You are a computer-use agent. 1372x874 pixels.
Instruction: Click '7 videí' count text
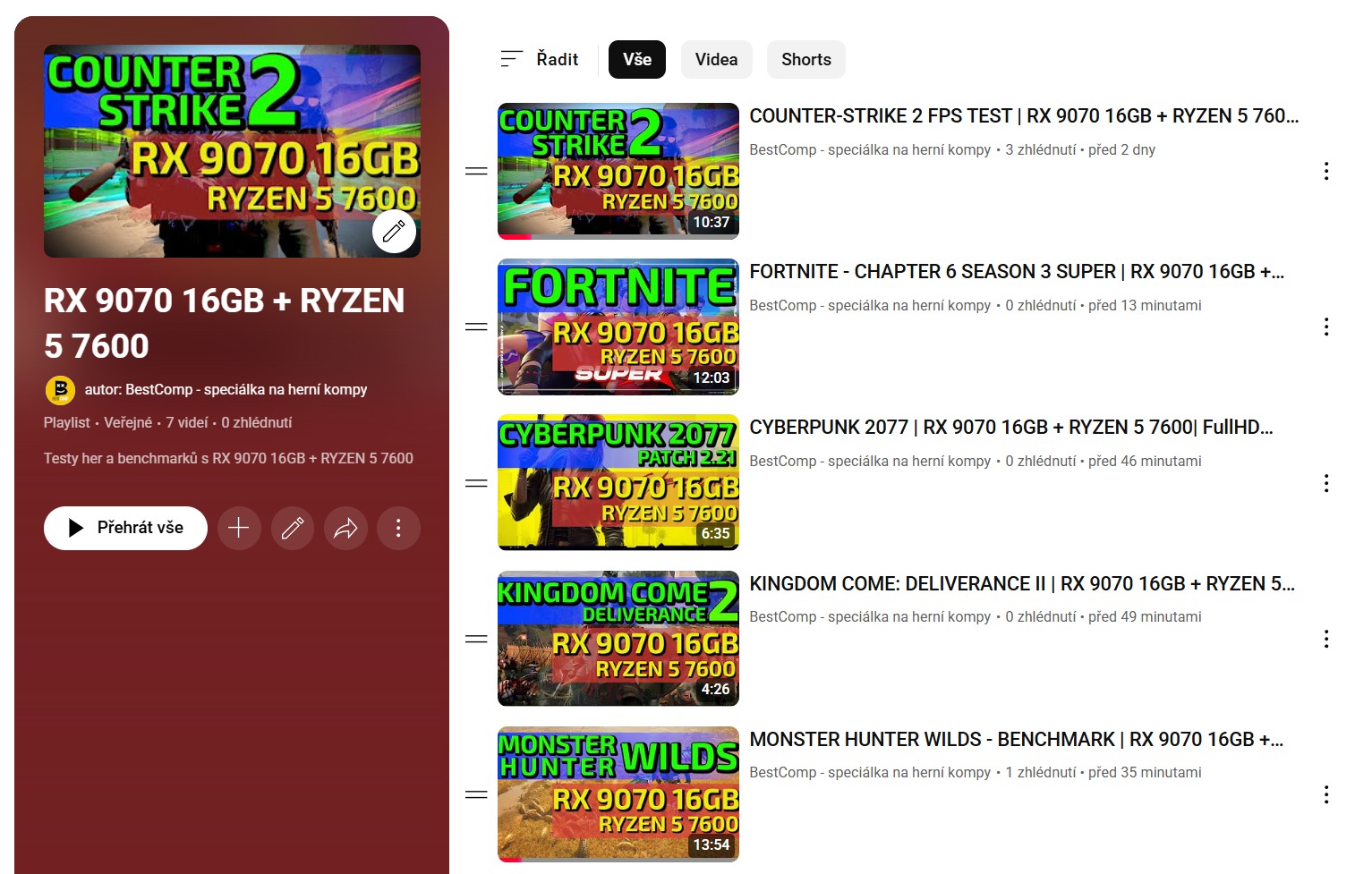click(x=187, y=422)
